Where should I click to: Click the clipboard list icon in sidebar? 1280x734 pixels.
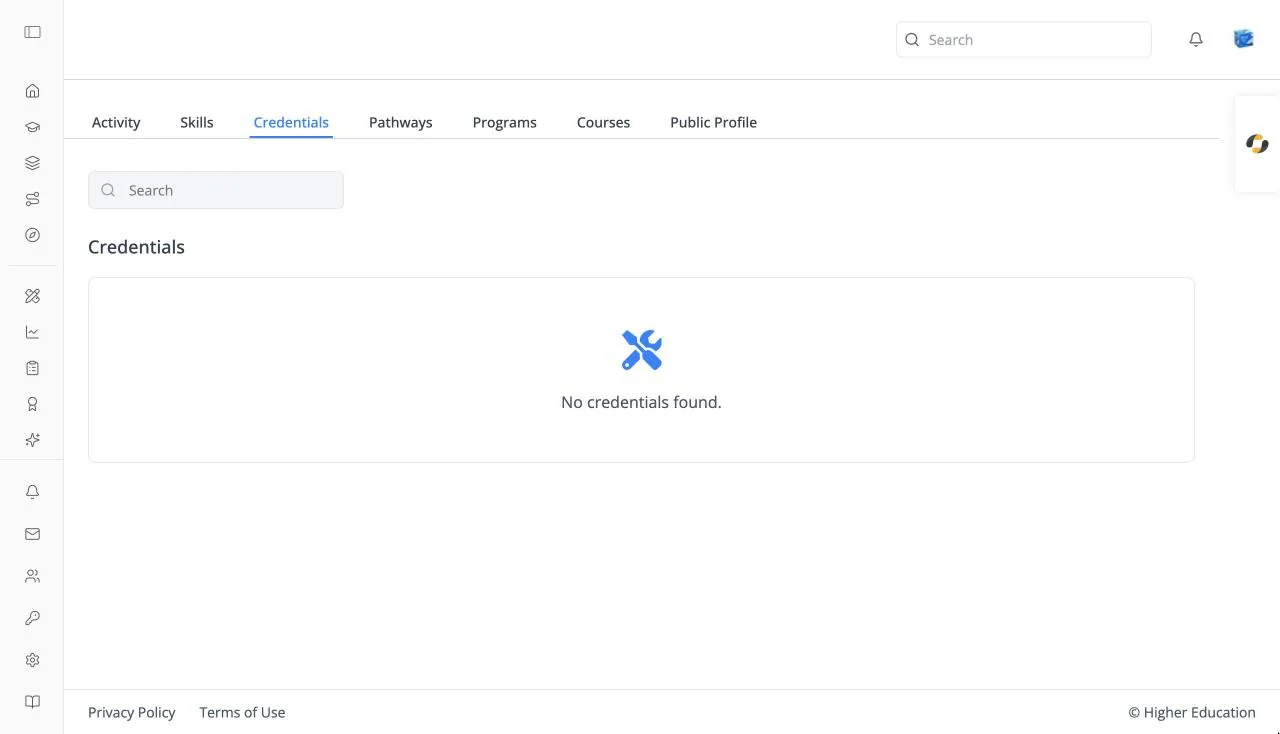32,368
